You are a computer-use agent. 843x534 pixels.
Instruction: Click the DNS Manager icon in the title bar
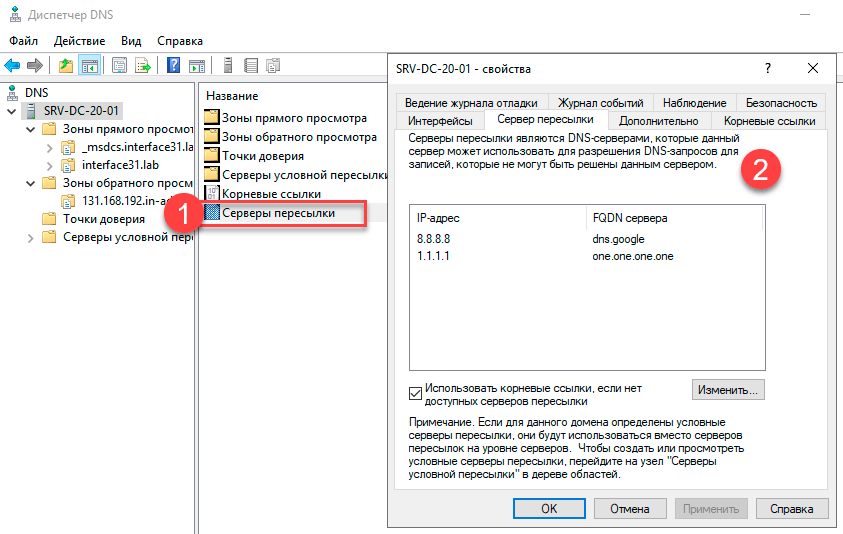point(15,15)
